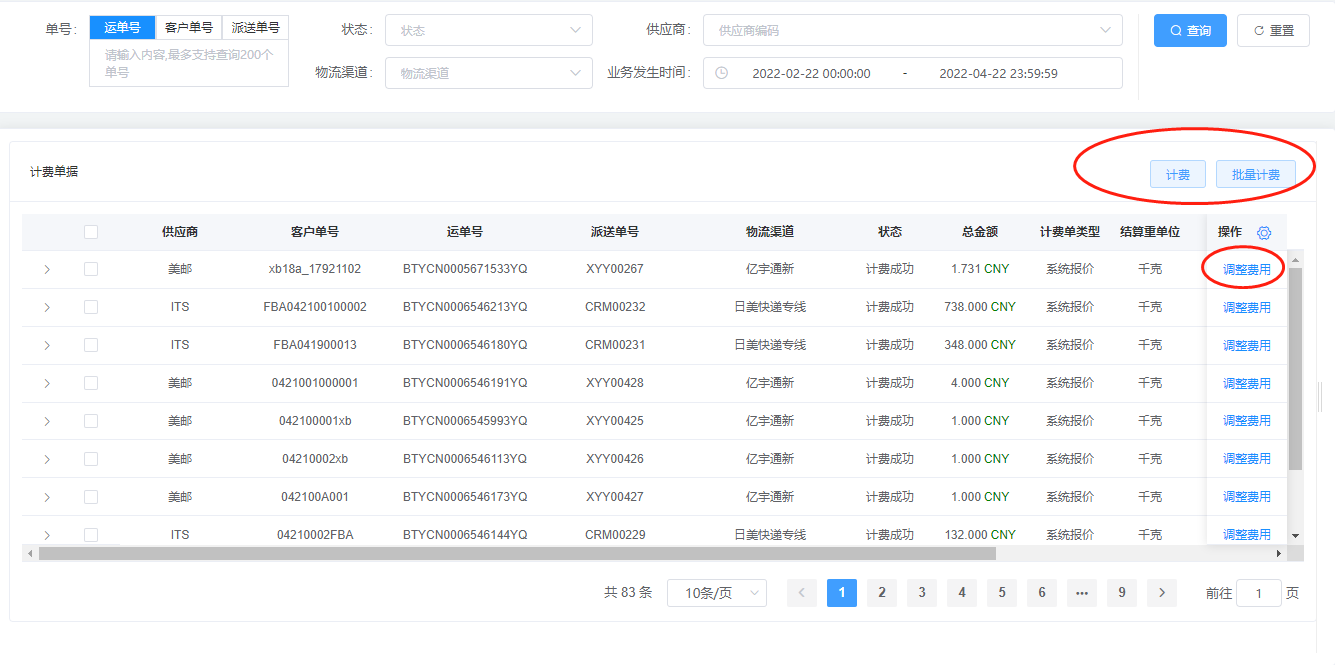Tick the checkbox for 04210002xb

pos(91,459)
